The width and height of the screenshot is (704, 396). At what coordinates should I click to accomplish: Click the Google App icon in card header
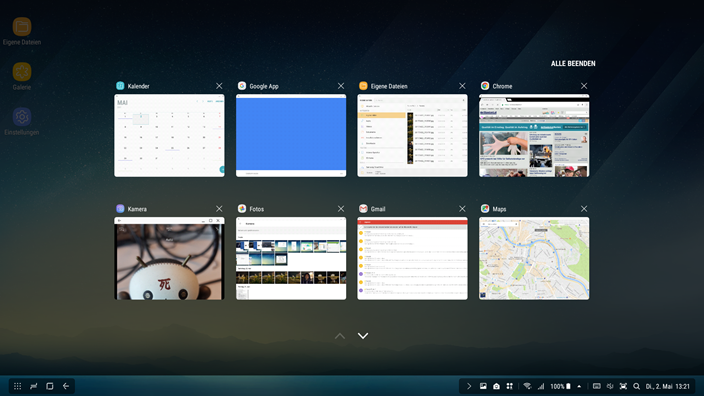pos(242,86)
